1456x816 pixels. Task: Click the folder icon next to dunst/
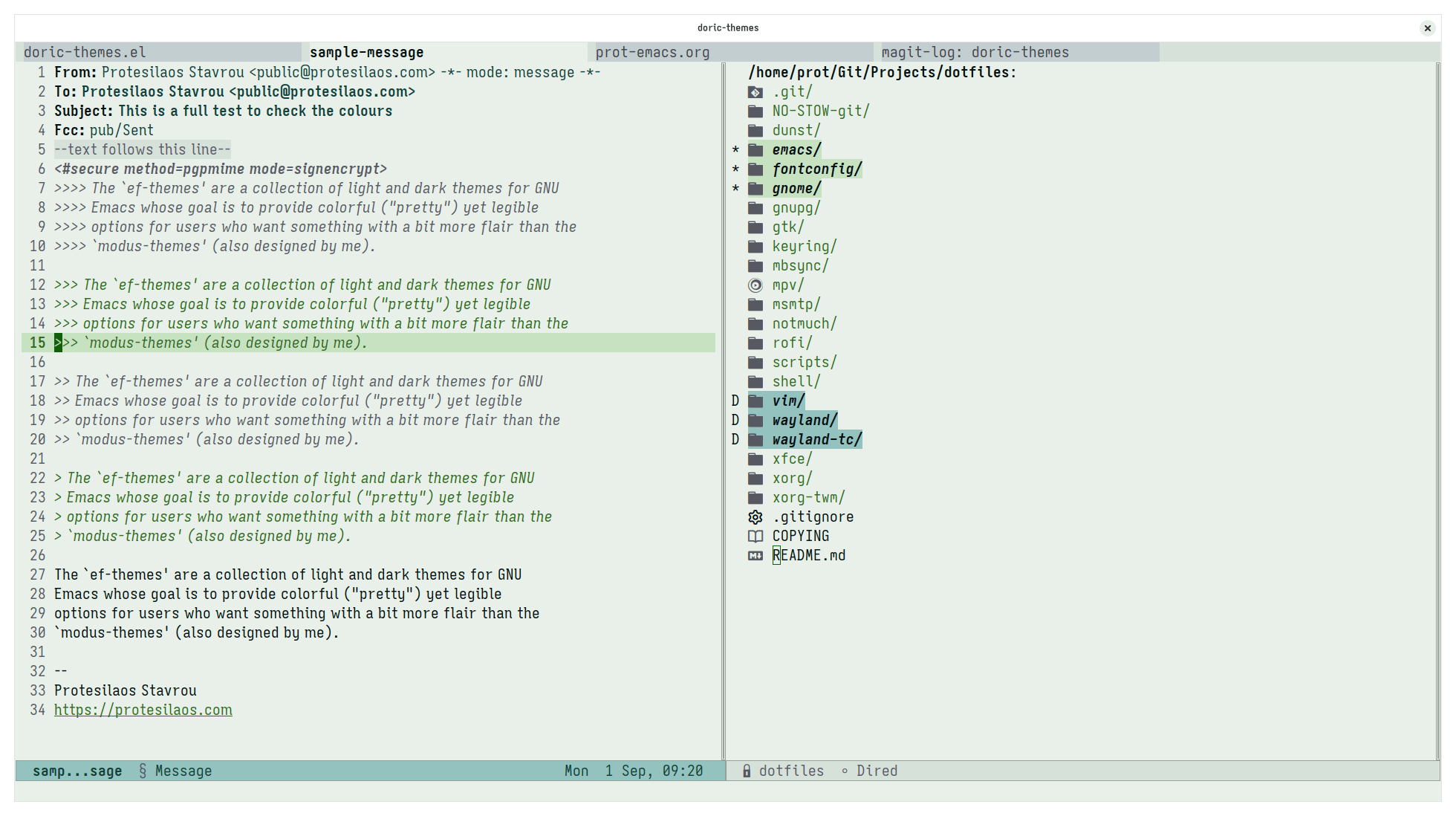coord(755,131)
